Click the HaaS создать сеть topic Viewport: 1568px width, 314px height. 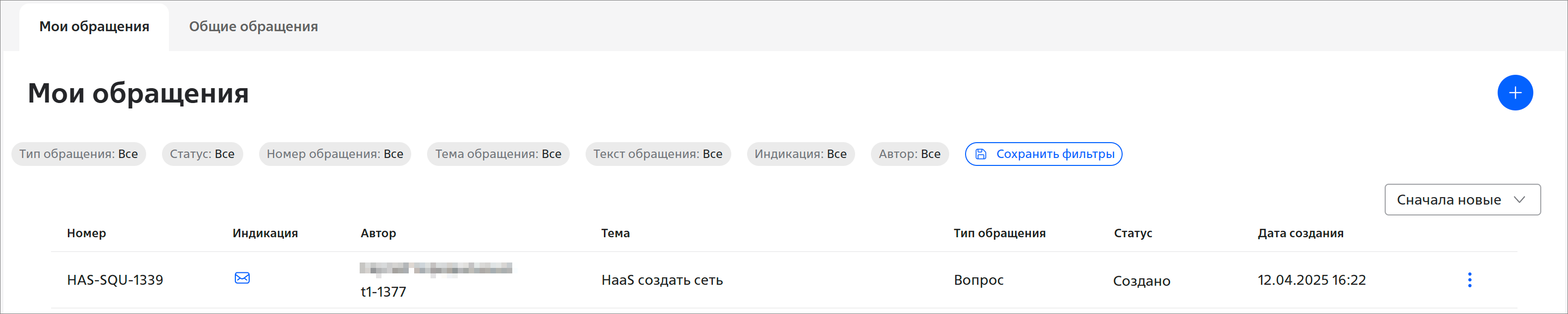click(x=662, y=280)
